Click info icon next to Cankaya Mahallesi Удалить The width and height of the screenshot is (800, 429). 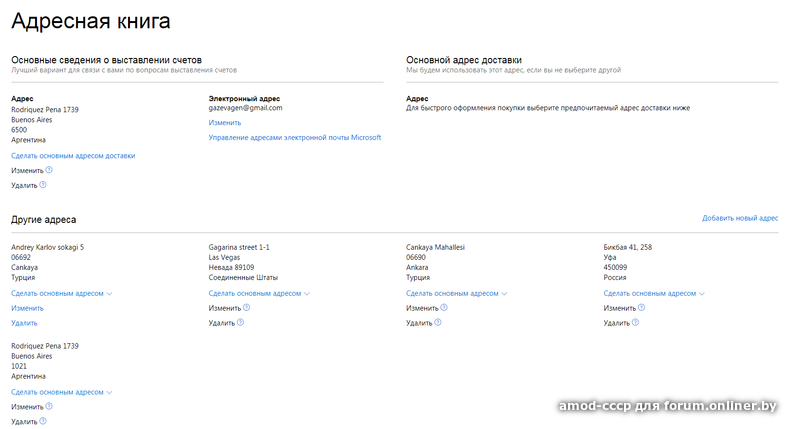point(439,323)
